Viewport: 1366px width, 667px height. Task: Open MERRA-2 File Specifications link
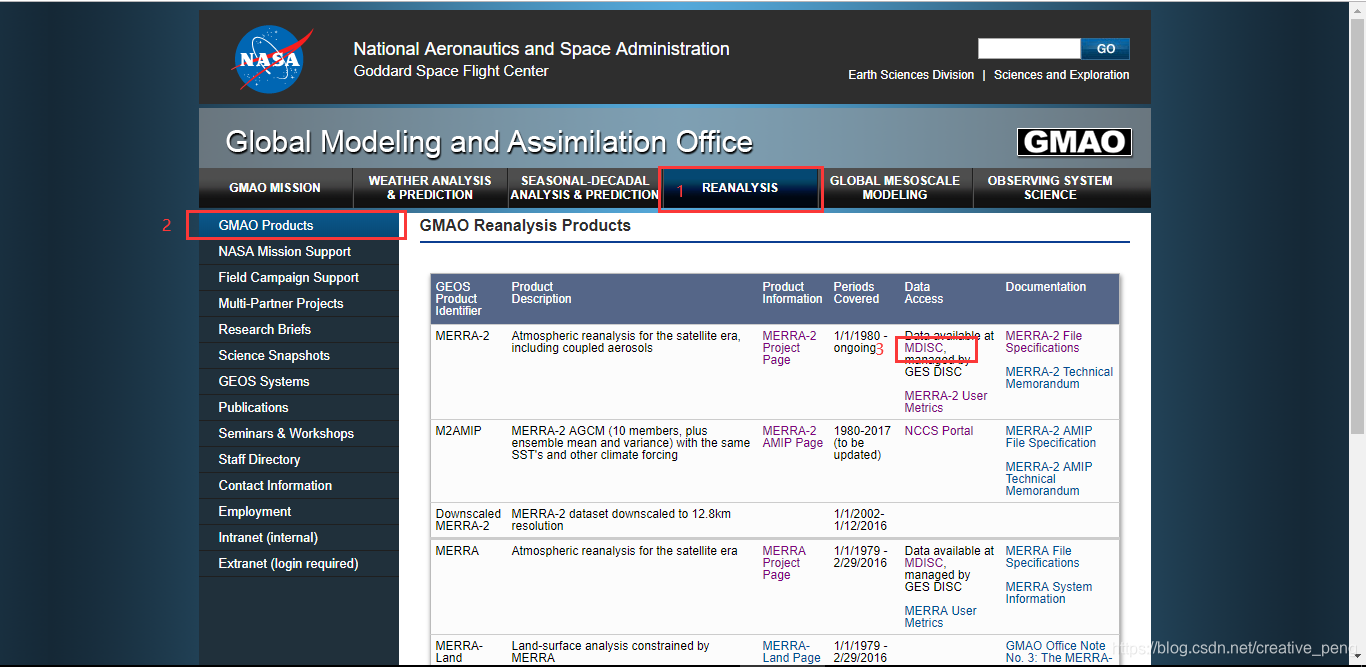(1044, 342)
